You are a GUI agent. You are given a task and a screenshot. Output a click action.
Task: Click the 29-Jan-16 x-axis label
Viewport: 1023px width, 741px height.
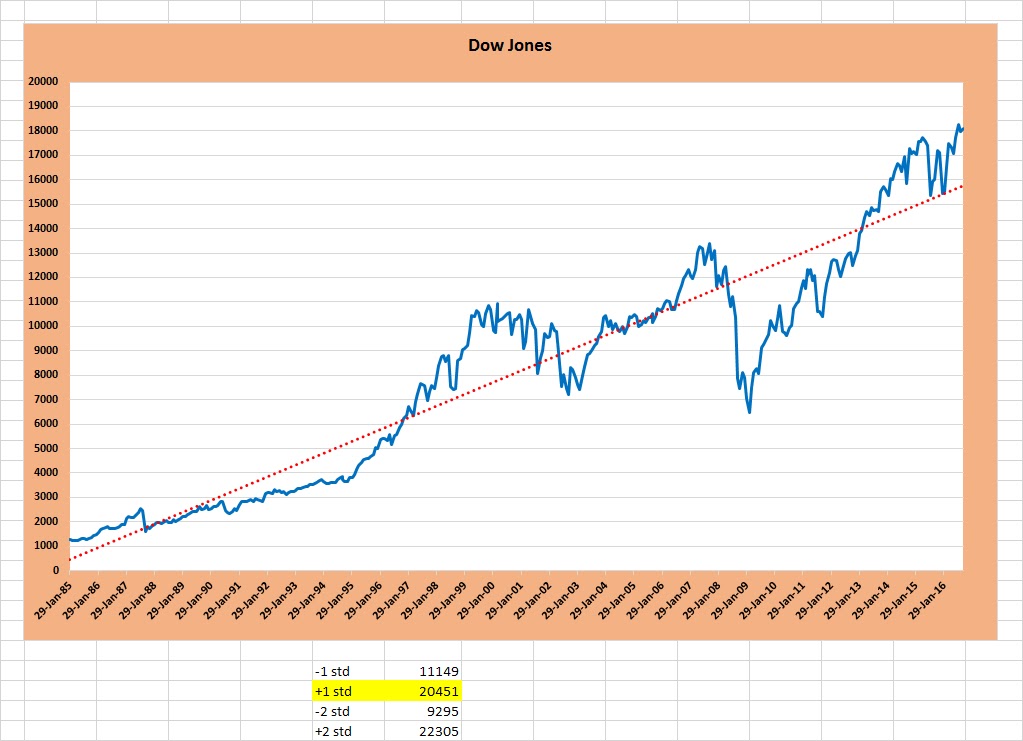(927, 599)
